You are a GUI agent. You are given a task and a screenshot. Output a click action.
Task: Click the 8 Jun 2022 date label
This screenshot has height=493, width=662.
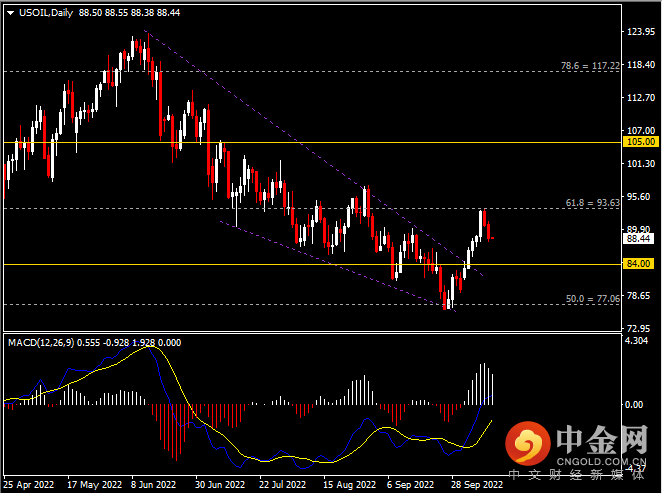click(x=153, y=485)
